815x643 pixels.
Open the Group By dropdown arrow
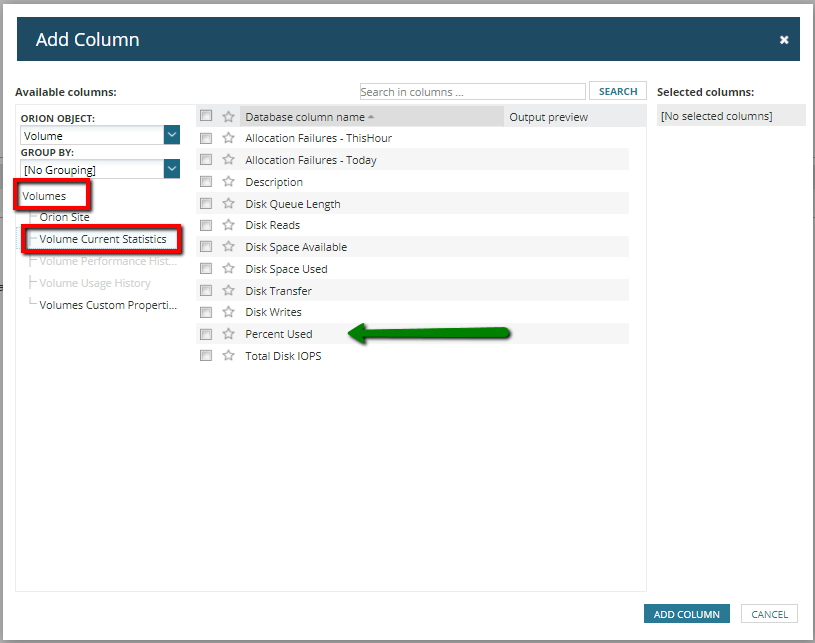pyautogui.click(x=172, y=169)
